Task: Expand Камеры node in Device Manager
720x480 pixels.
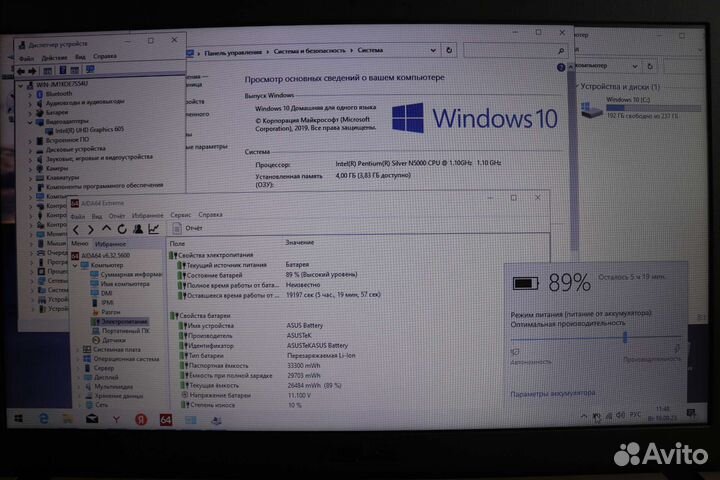Action: [30, 169]
